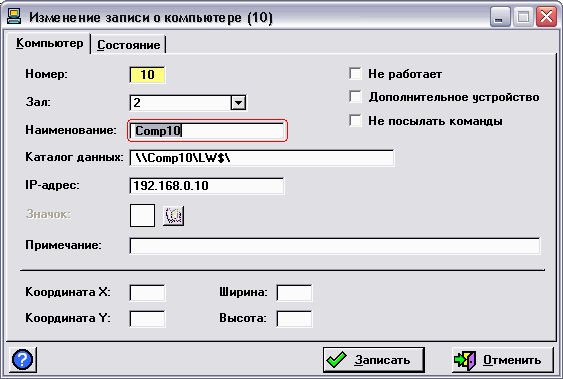Save with the Записать button

point(374,360)
